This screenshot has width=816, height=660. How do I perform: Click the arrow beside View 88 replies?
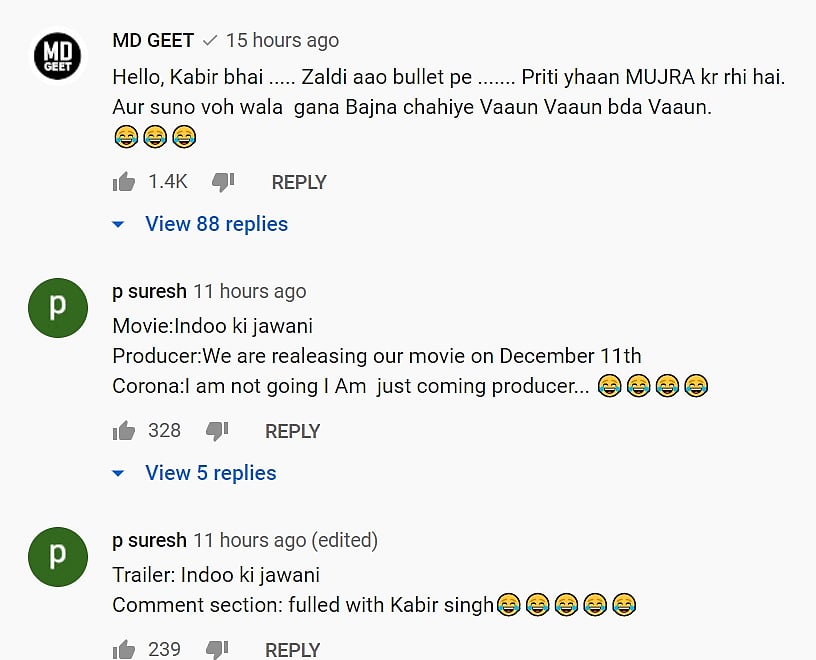point(118,224)
